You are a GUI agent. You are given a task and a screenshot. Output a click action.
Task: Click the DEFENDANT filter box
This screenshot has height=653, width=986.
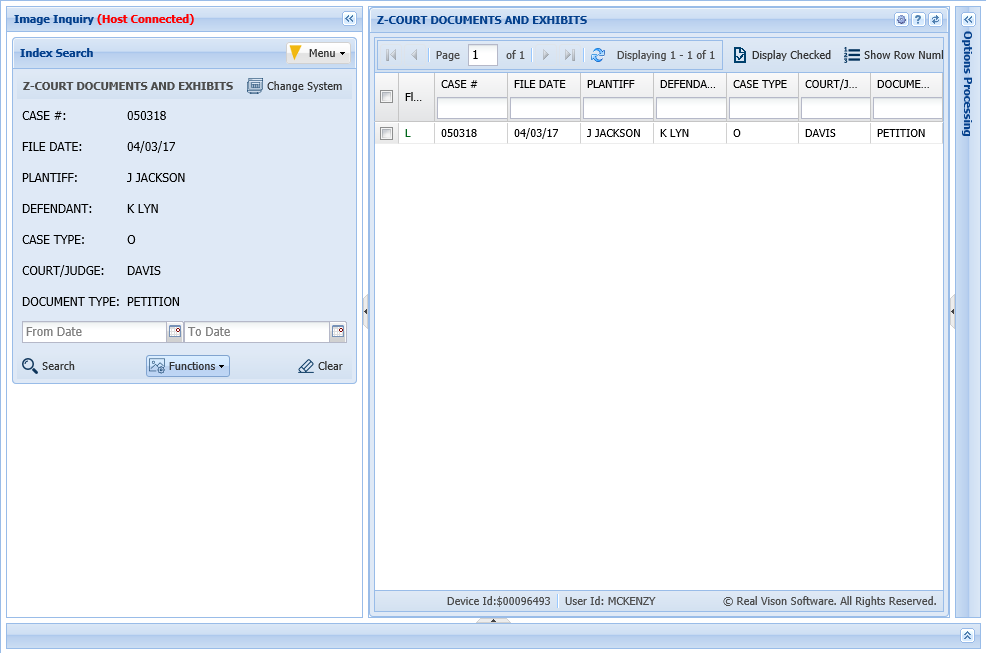pyautogui.click(x=691, y=109)
